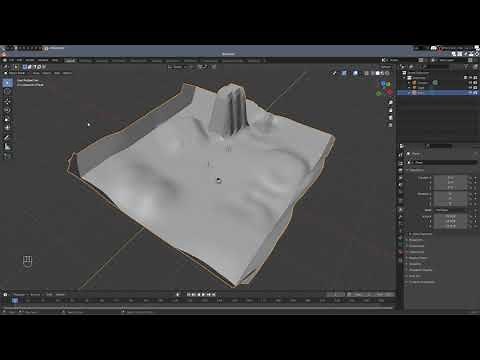Click the Scale Z value field
Screen dimensions: 480x360
(x=451, y=226)
